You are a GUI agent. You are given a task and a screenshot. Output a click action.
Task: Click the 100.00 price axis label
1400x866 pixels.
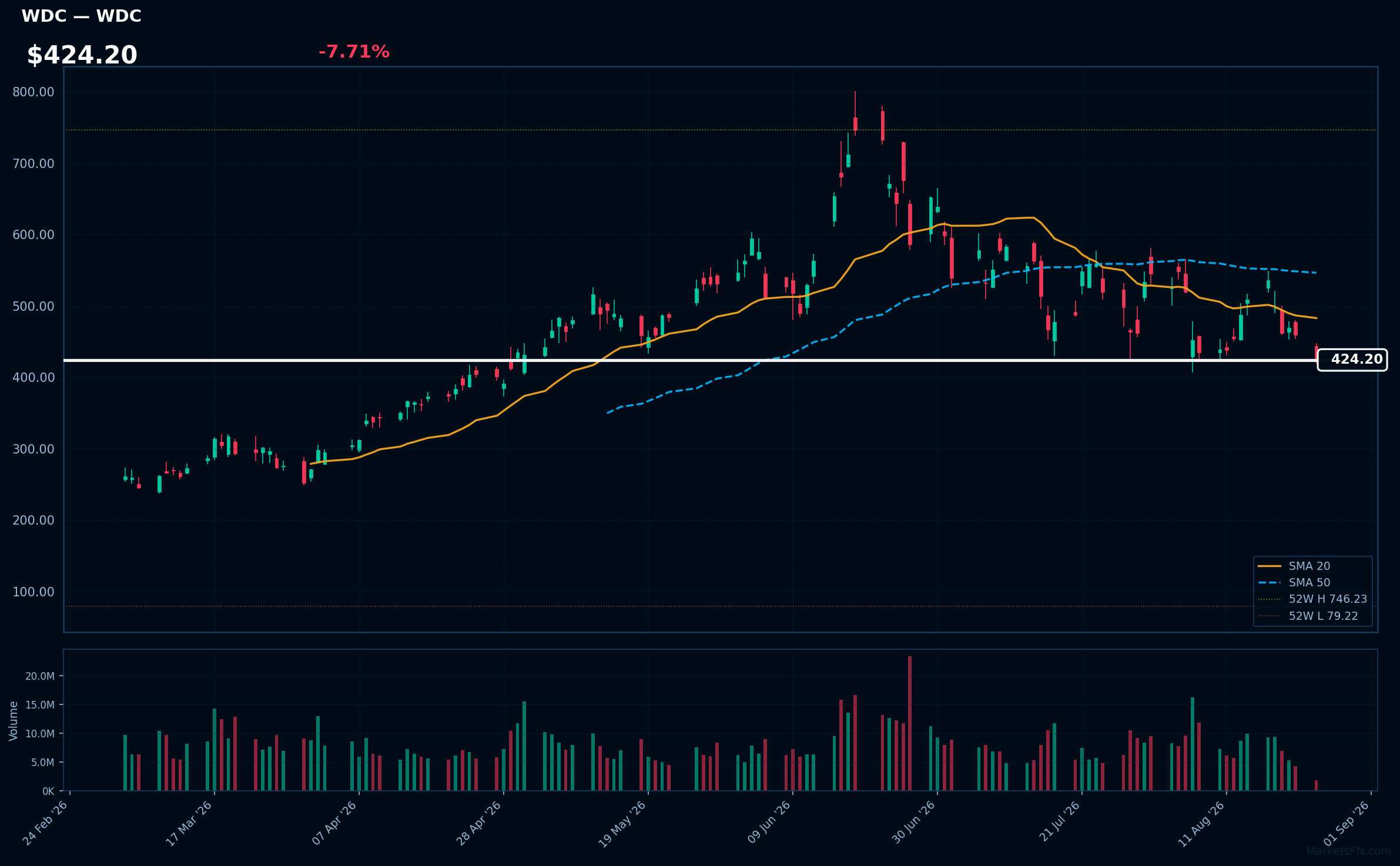tap(34, 592)
